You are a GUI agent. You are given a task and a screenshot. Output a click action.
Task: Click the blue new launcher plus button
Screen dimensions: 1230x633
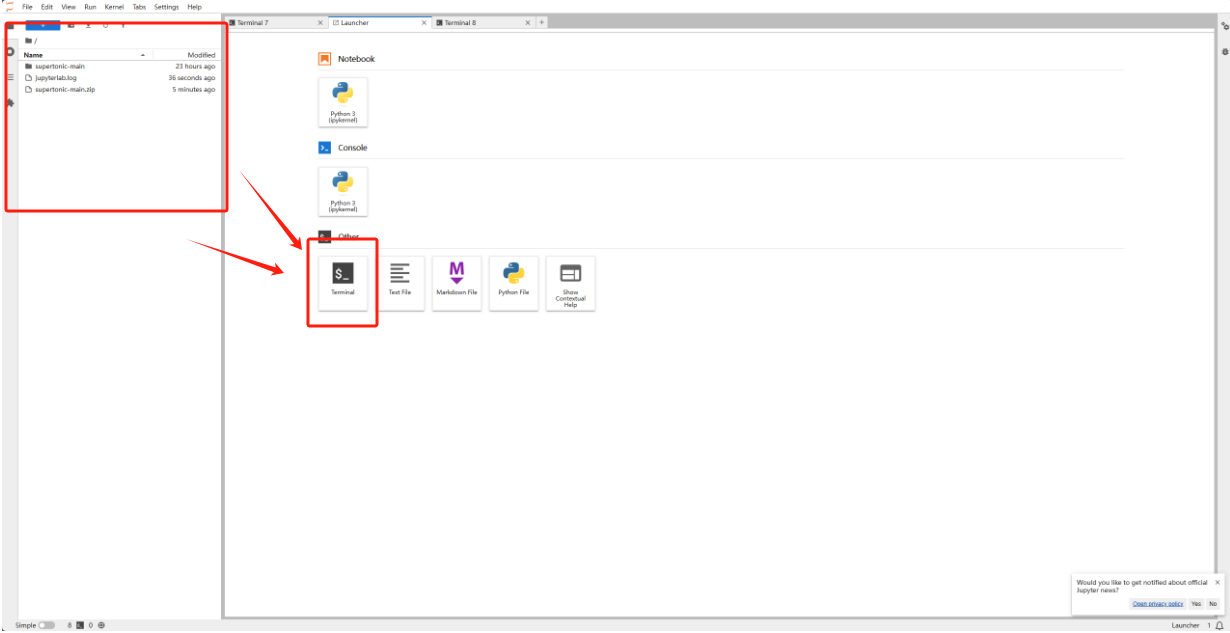click(x=43, y=25)
